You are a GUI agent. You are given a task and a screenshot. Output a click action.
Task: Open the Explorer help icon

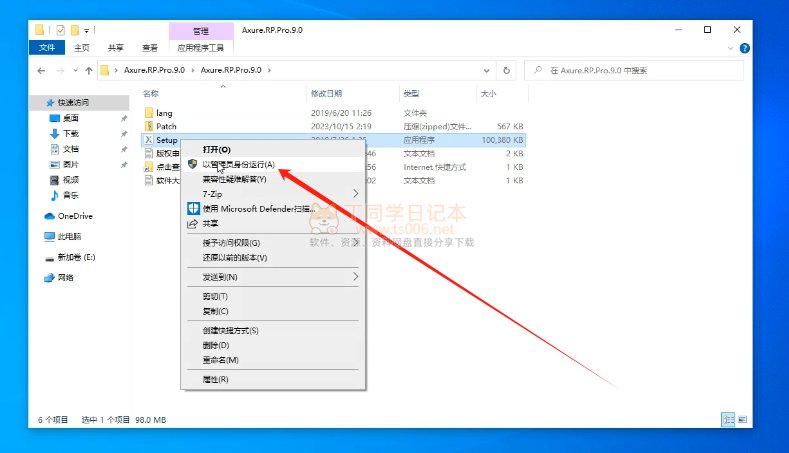pos(745,48)
